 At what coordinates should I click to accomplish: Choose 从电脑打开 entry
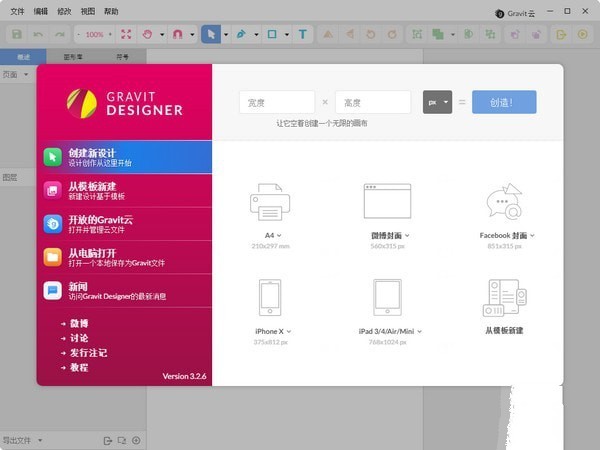click(x=124, y=257)
